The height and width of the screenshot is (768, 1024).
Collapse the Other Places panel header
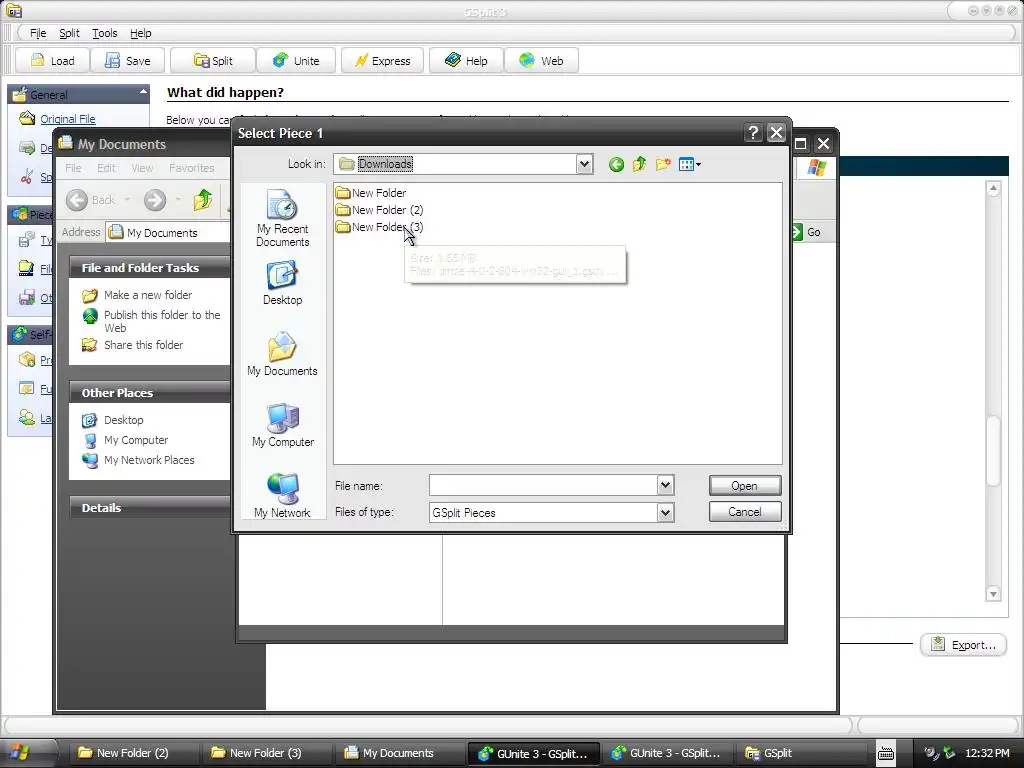pyautogui.click(x=150, y=392)
